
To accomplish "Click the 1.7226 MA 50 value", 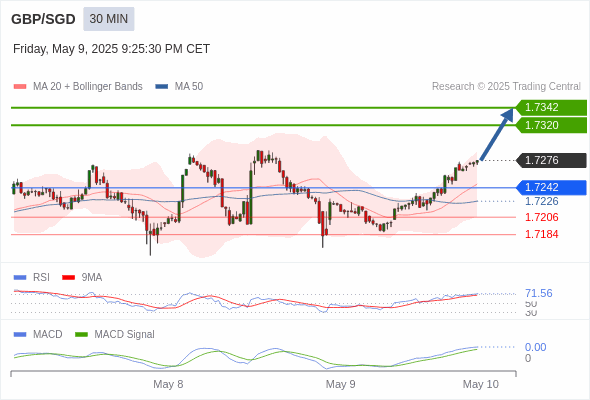I will click(x=541, y=201).
